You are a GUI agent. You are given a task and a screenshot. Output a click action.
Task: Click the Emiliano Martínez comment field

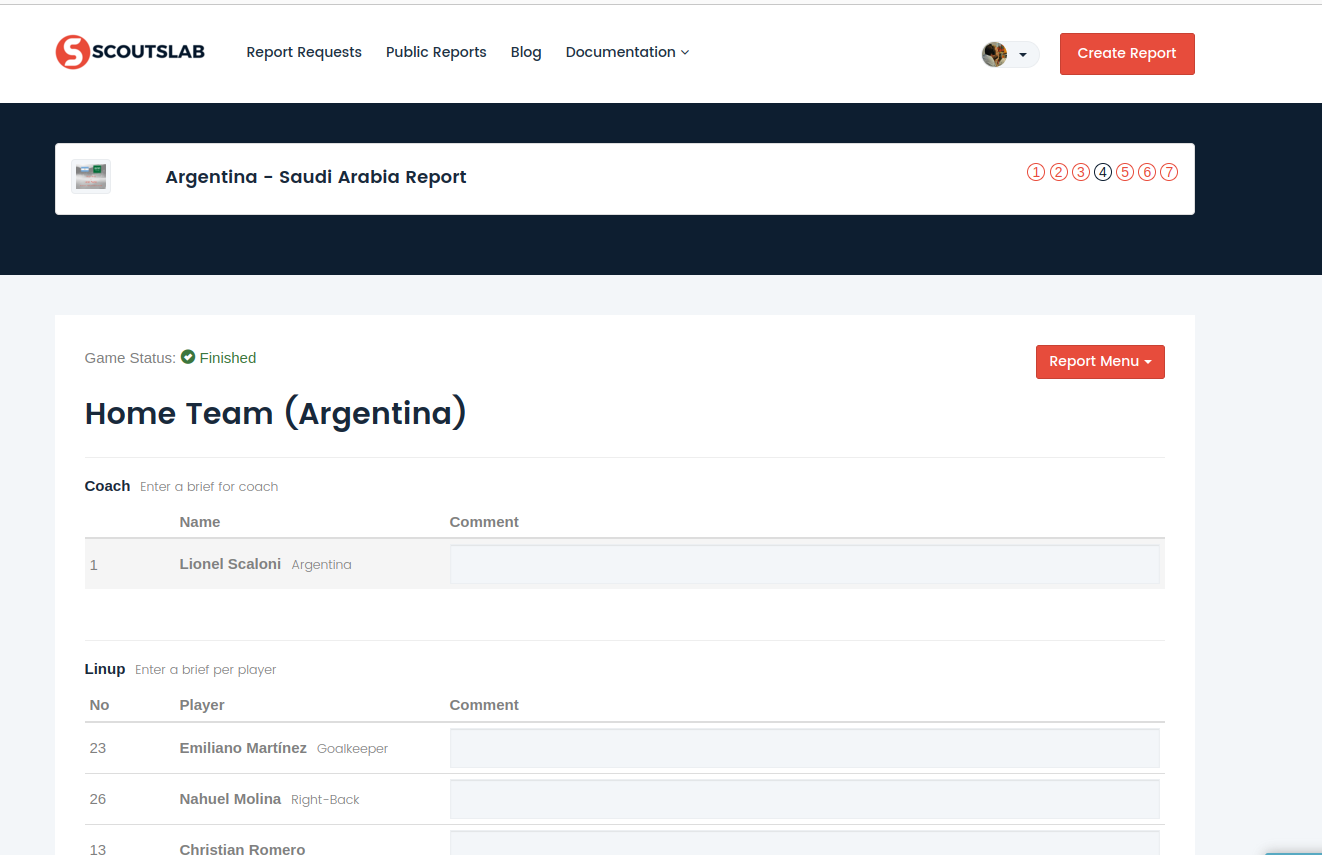[x=804, y=748]
